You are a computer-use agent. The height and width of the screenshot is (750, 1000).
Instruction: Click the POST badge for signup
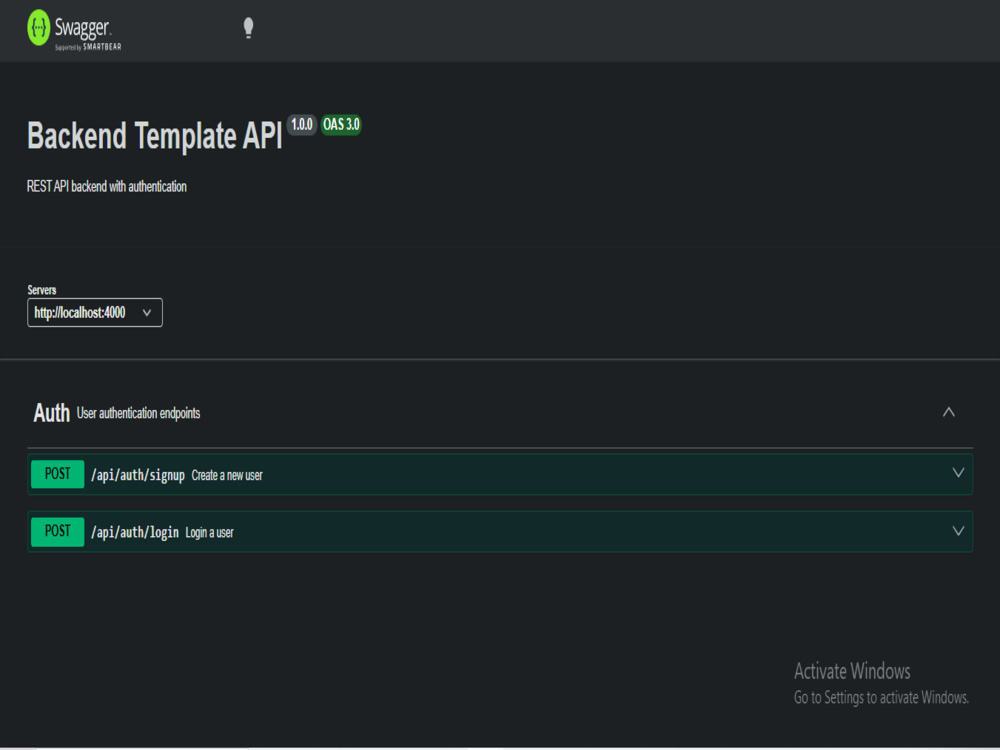click(57, 474)
